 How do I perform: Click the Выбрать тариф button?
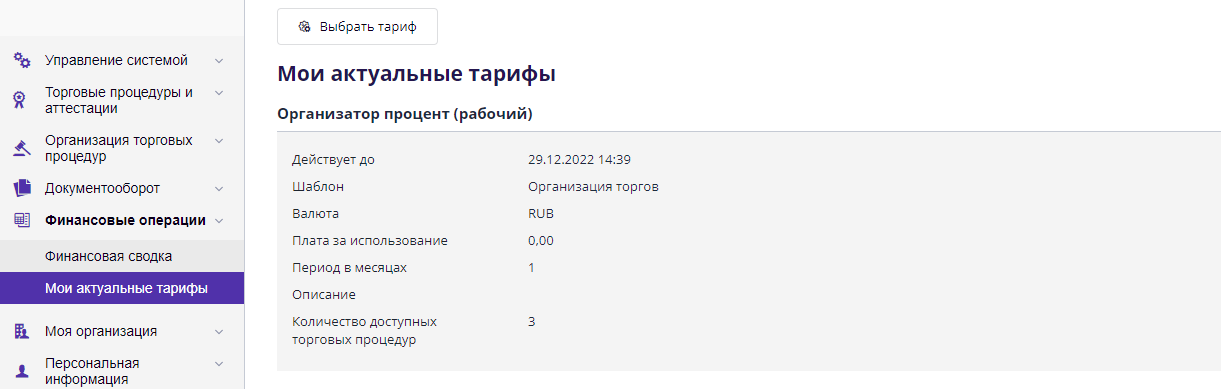[357, 27]
